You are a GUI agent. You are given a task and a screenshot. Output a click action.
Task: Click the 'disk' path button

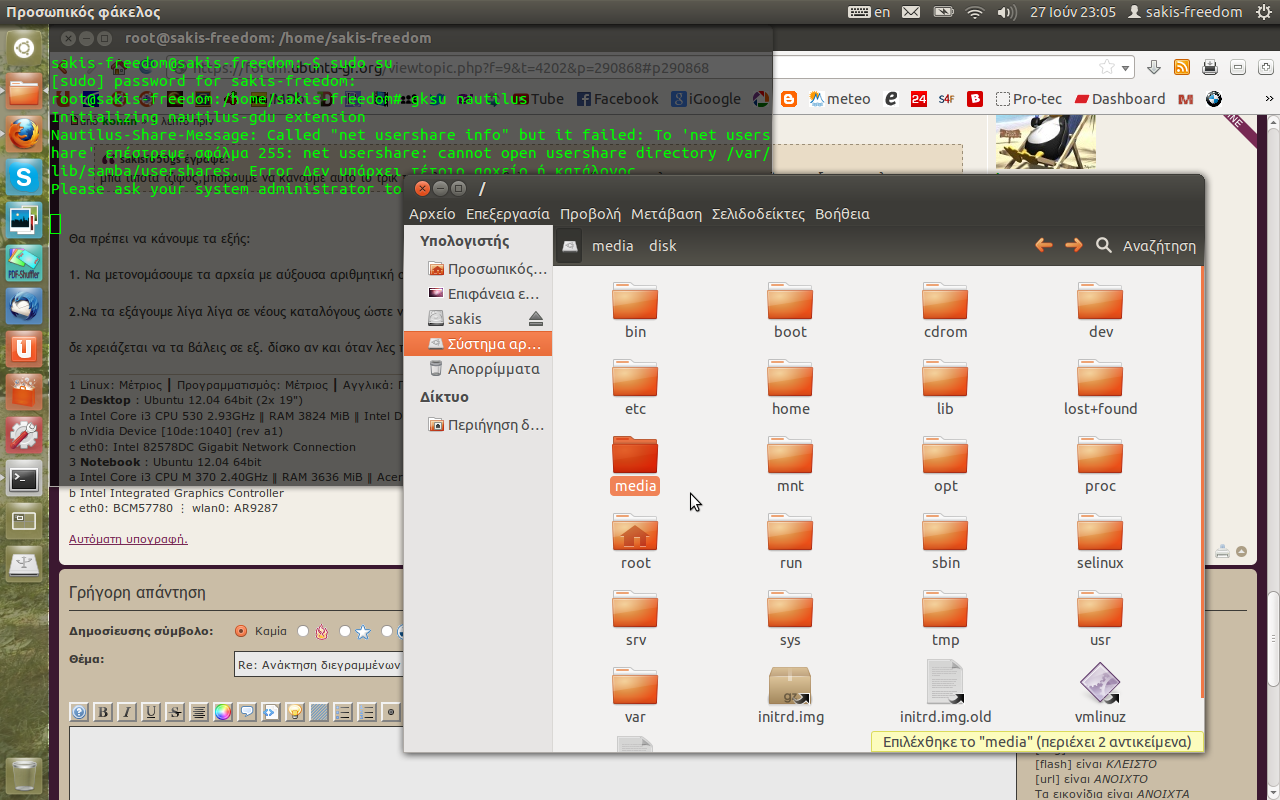click(x=662, y=245)
